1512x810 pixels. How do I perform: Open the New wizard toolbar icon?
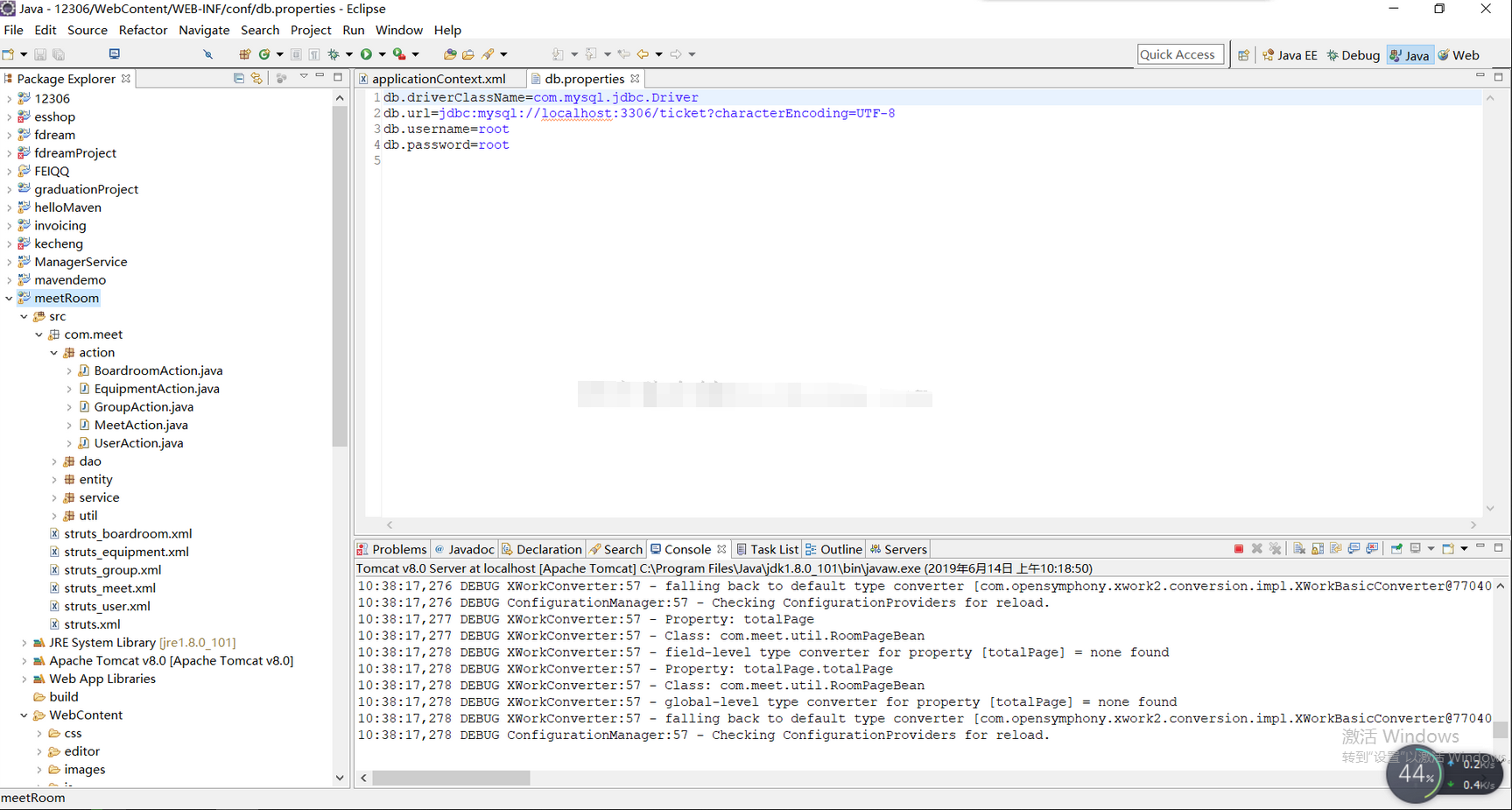click(8, 54)
